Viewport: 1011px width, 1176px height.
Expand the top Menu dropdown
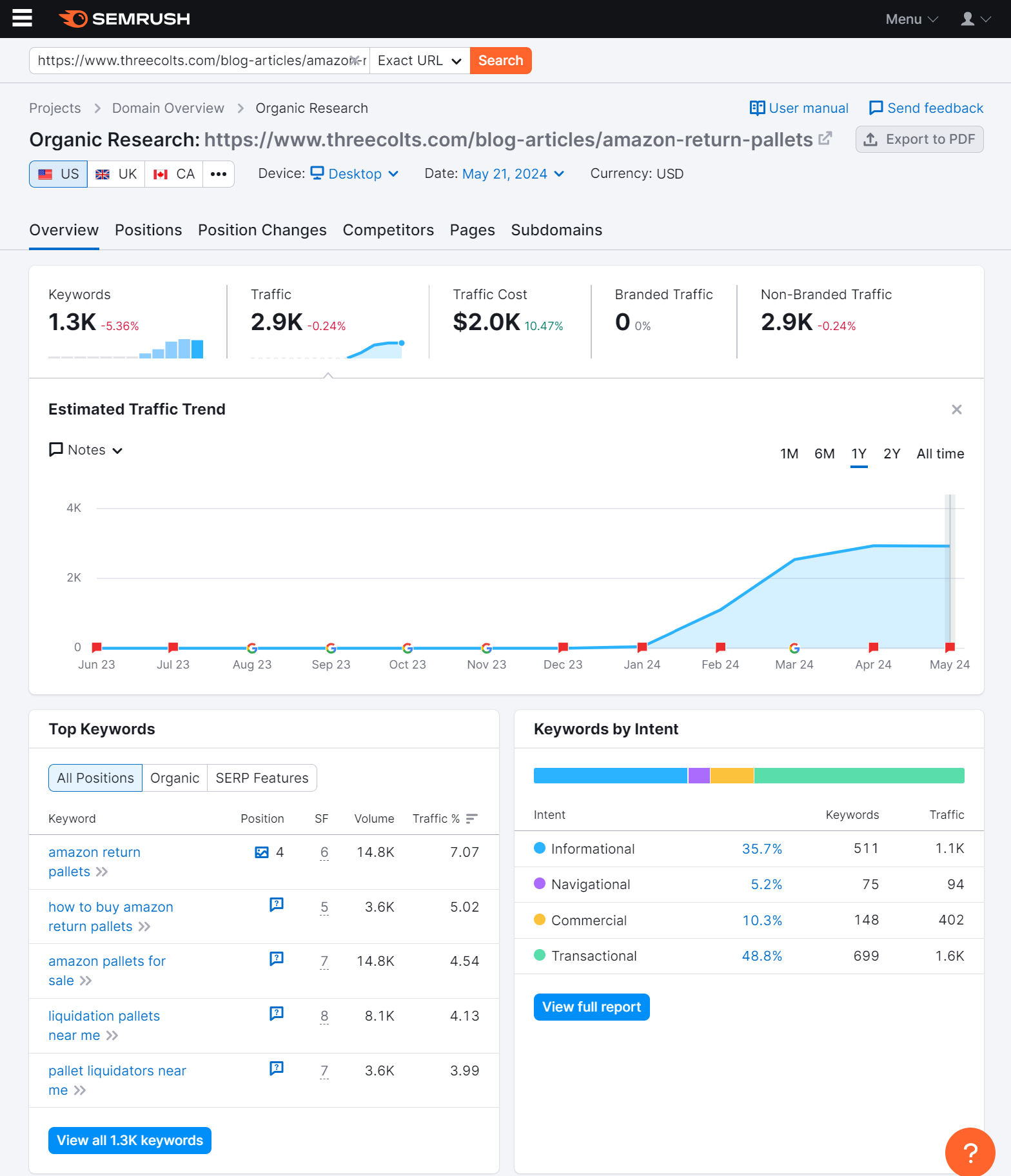(912, 19)
